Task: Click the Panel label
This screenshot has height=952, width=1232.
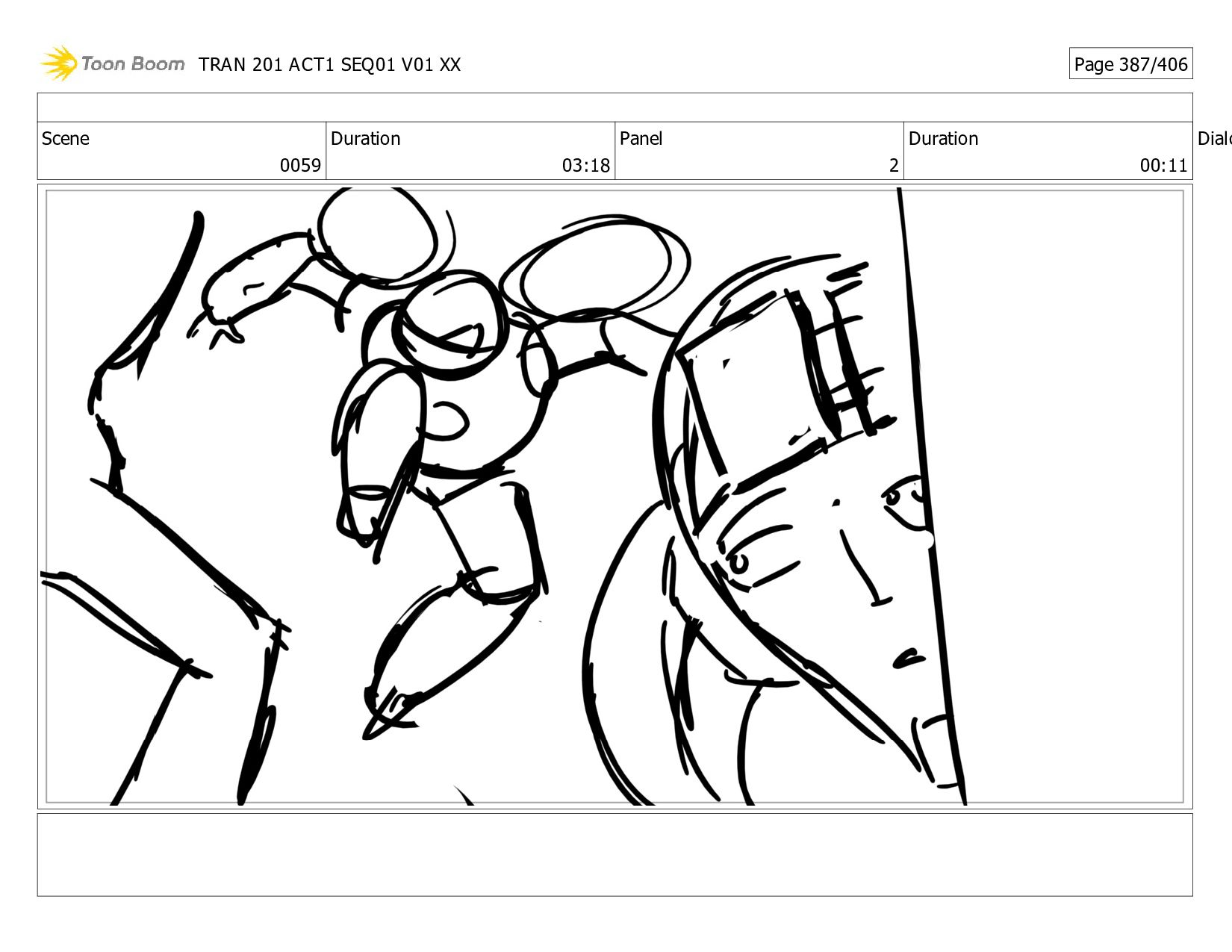Action: pyautogui.click(x=641, y=139)
